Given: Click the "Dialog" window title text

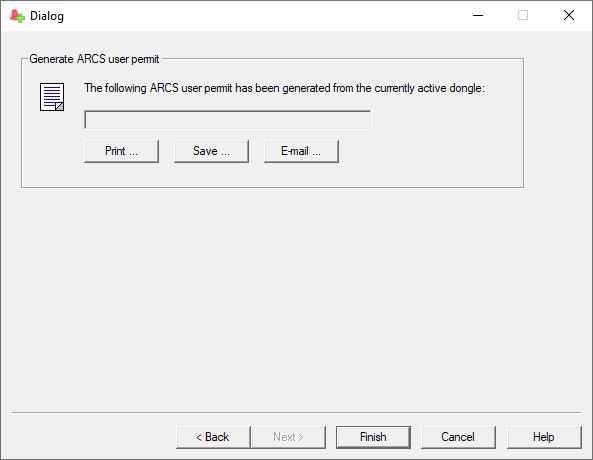Looking at the screenshot, I should (x=47, y=16).
